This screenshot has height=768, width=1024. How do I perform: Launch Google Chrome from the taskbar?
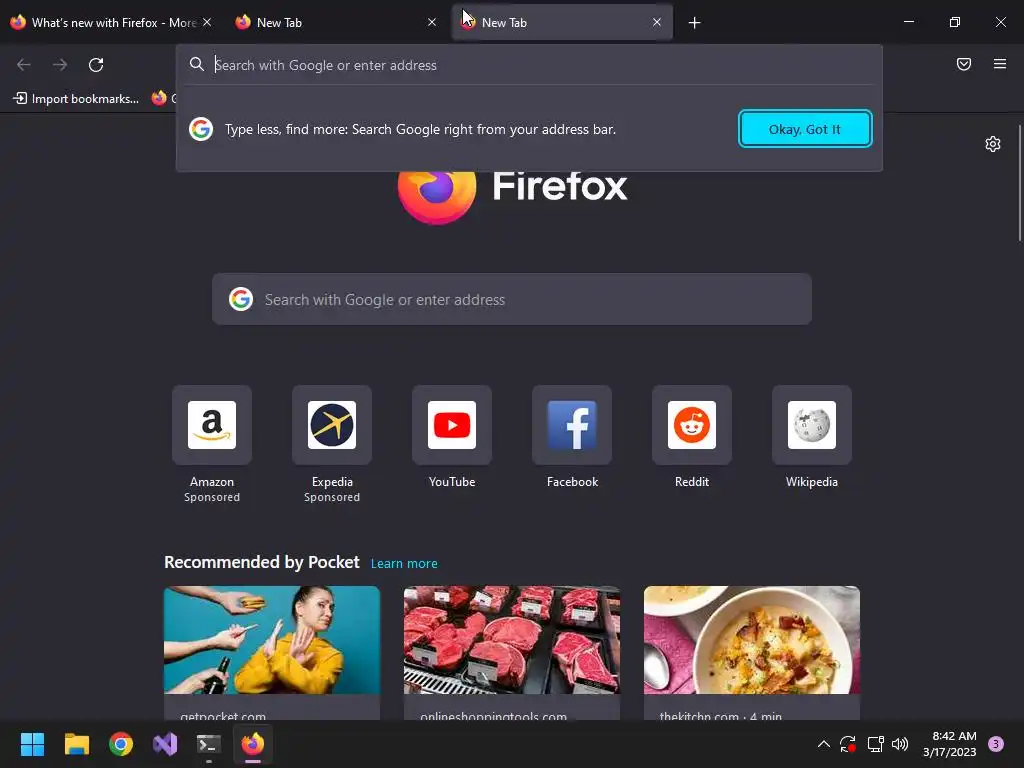121,744
